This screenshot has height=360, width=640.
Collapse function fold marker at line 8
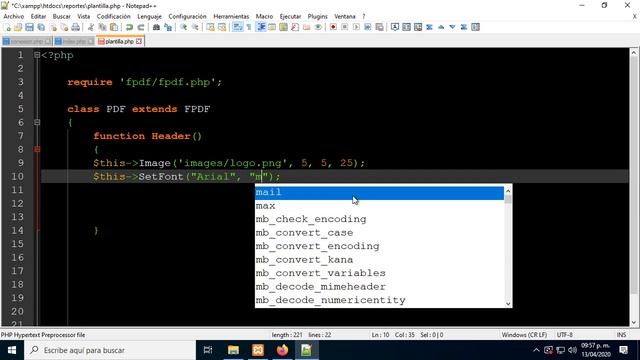[x=37, y=149]
